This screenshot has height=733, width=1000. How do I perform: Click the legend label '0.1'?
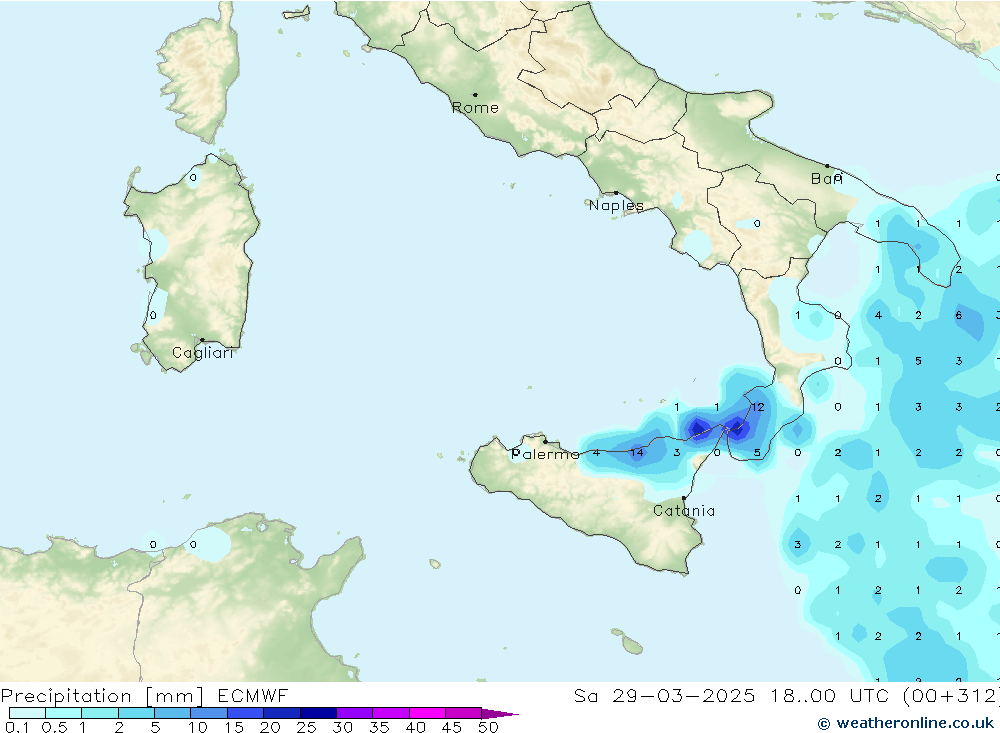17,727
